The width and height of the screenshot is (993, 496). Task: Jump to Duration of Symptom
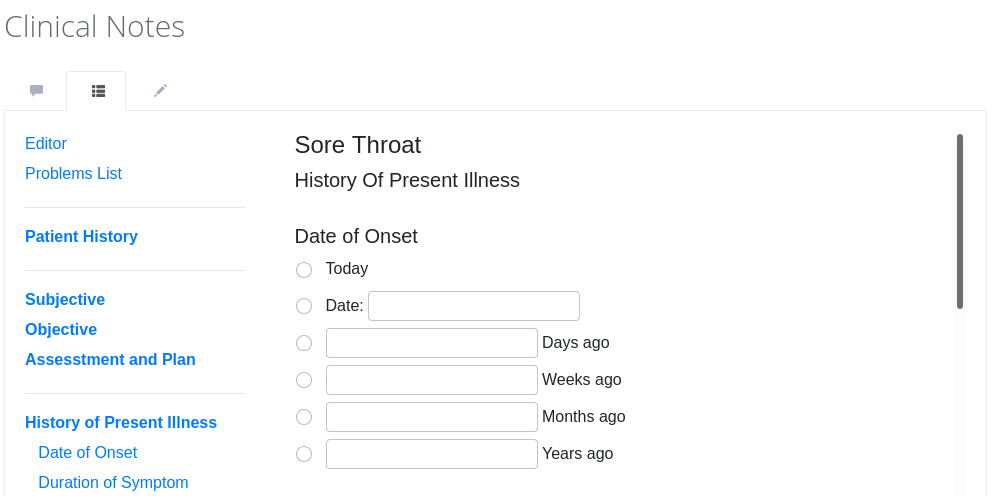click(x=113, y=483)
